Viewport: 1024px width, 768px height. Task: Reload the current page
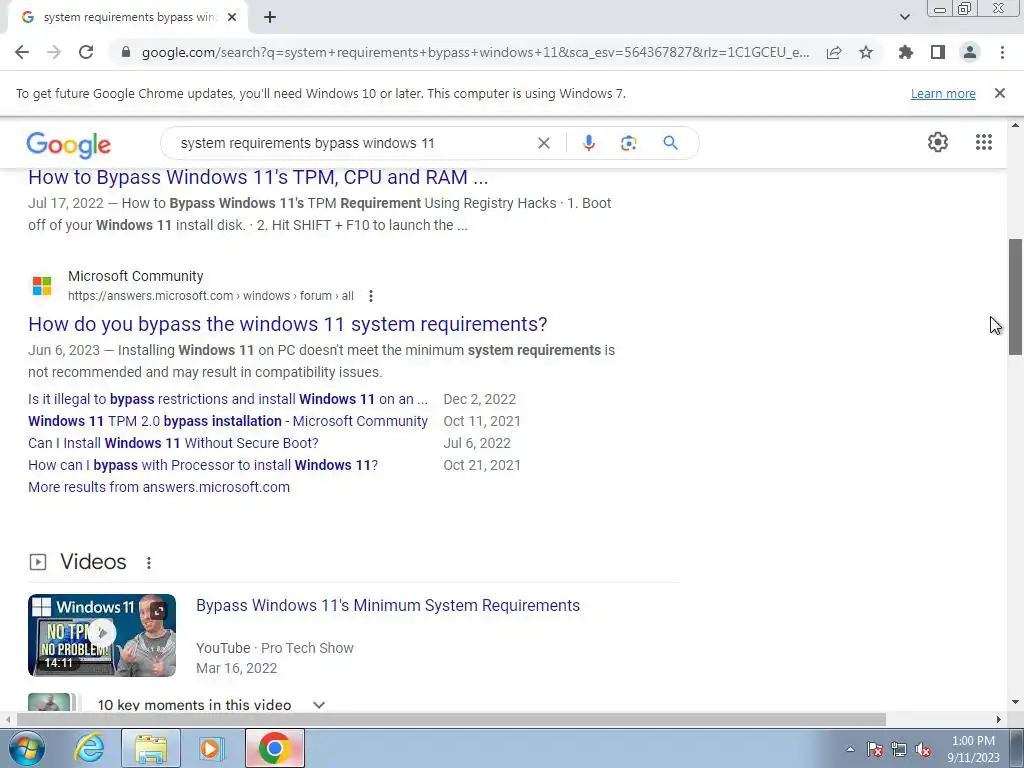[86, 52]
